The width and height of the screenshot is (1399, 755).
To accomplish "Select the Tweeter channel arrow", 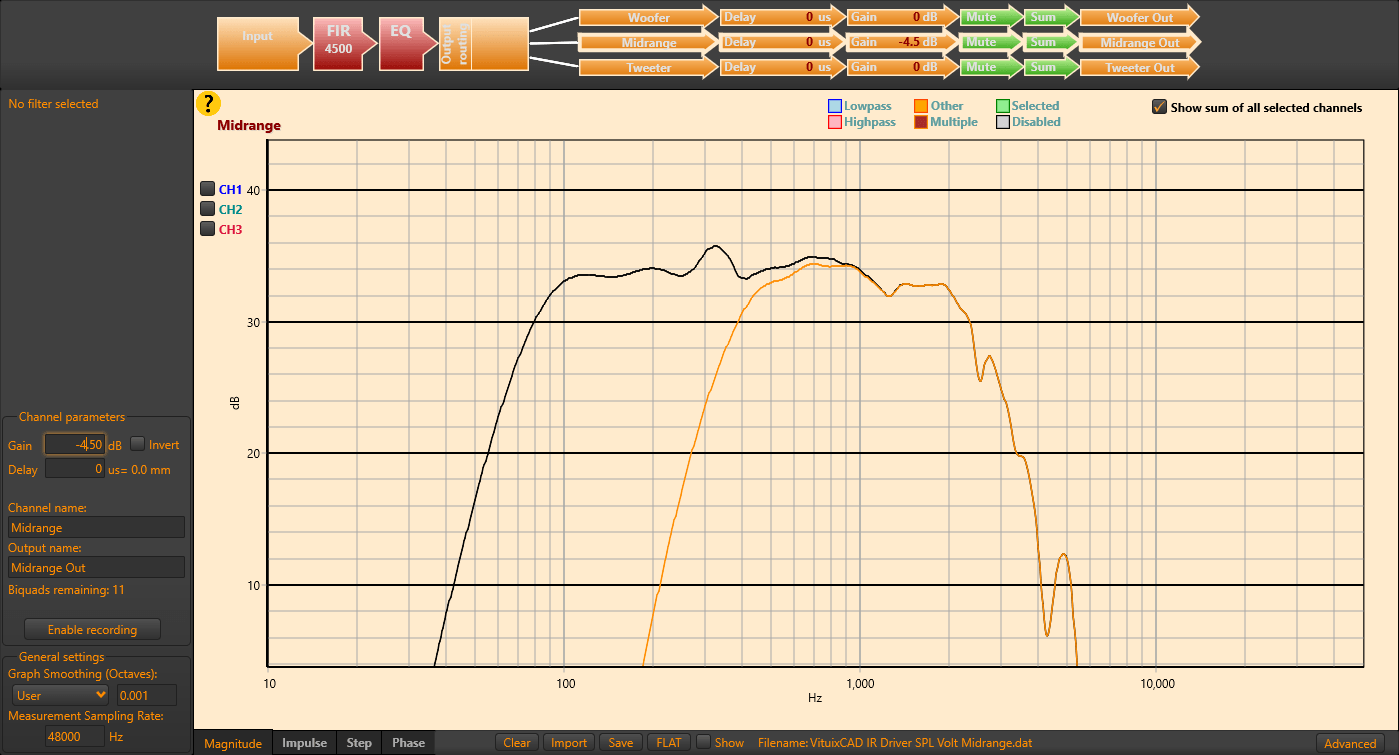I will (649, 67).
